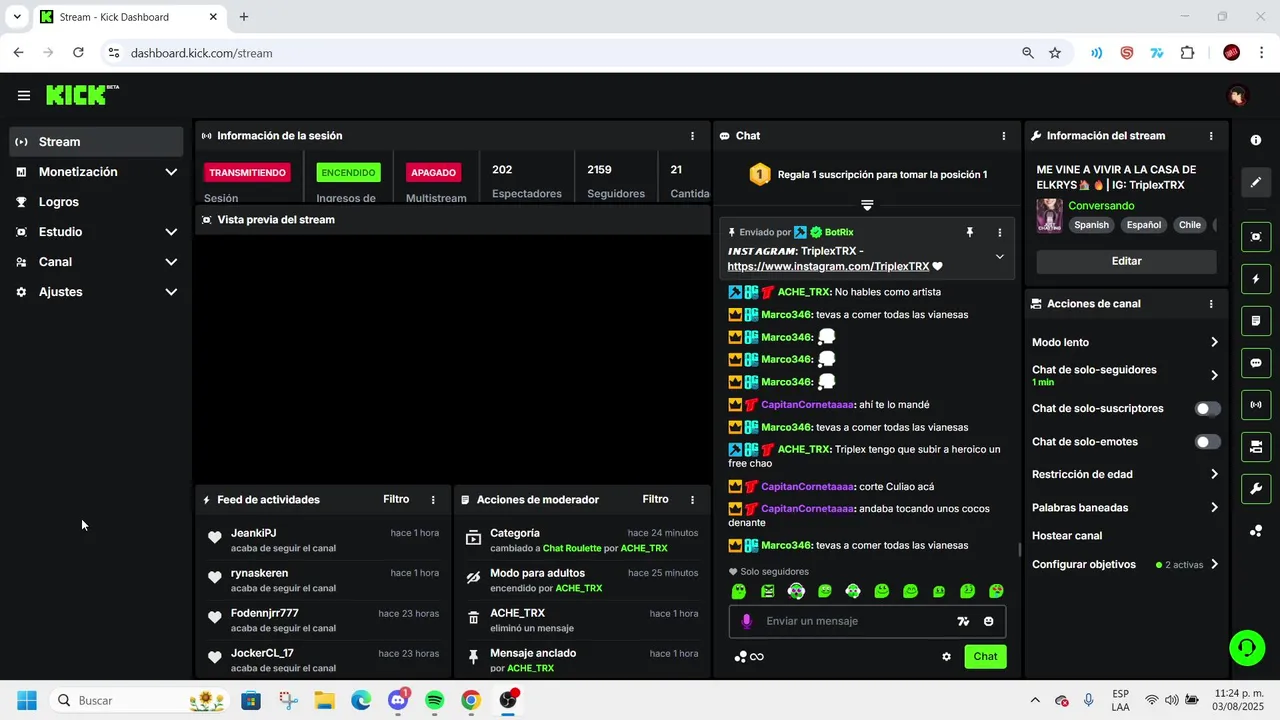The height and width of the screenshot is (720, 1280).
Task: Expand the pinned message chevron
Action: tap(999, 257)
